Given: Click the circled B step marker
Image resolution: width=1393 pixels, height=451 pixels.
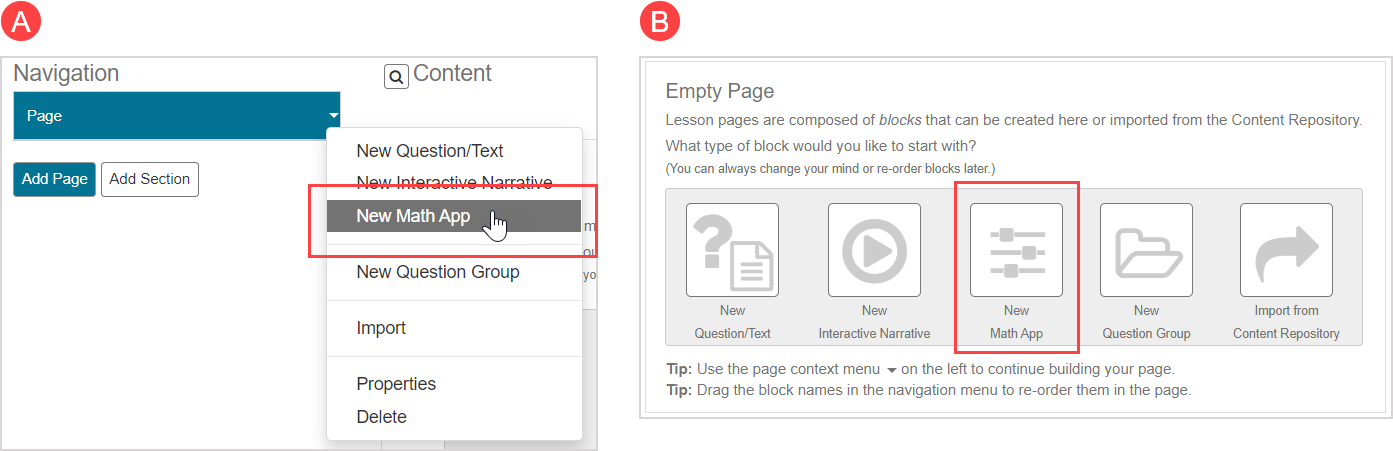Looking at the screenshot, I should pyautogui.click(x=660, y=22).
